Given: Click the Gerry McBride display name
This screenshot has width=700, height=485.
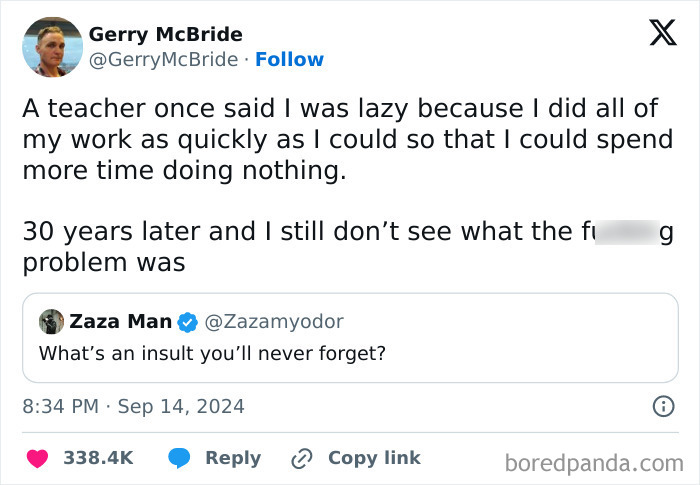Looking at the screenshot, I should 165,35.
